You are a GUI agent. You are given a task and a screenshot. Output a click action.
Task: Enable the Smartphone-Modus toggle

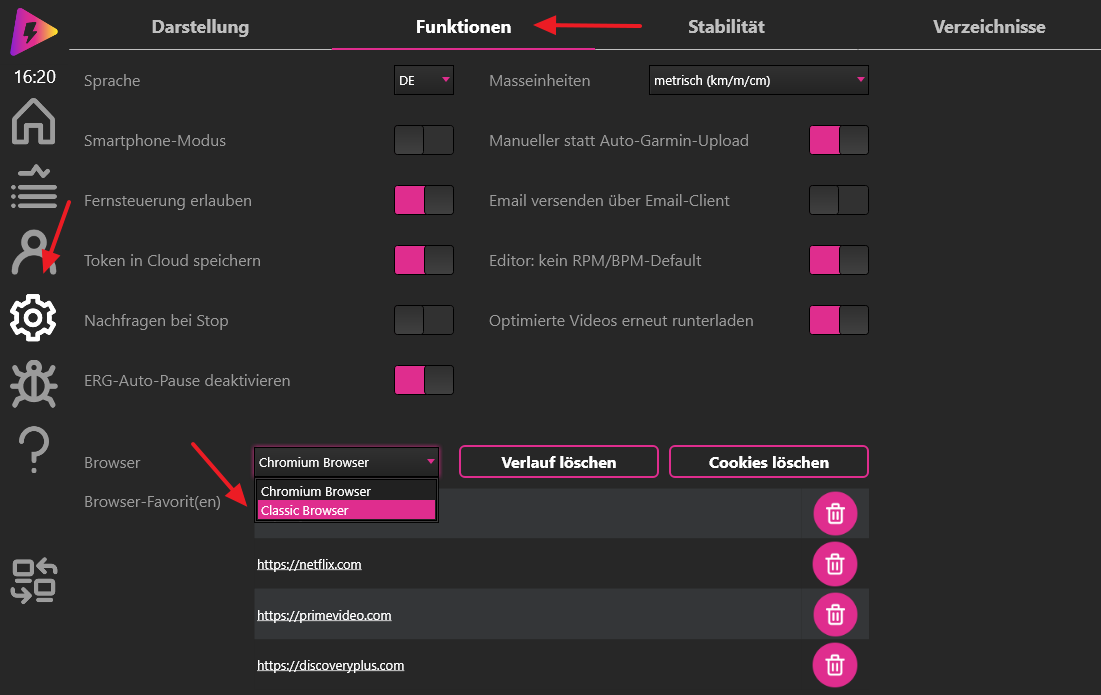click(424, 140)
